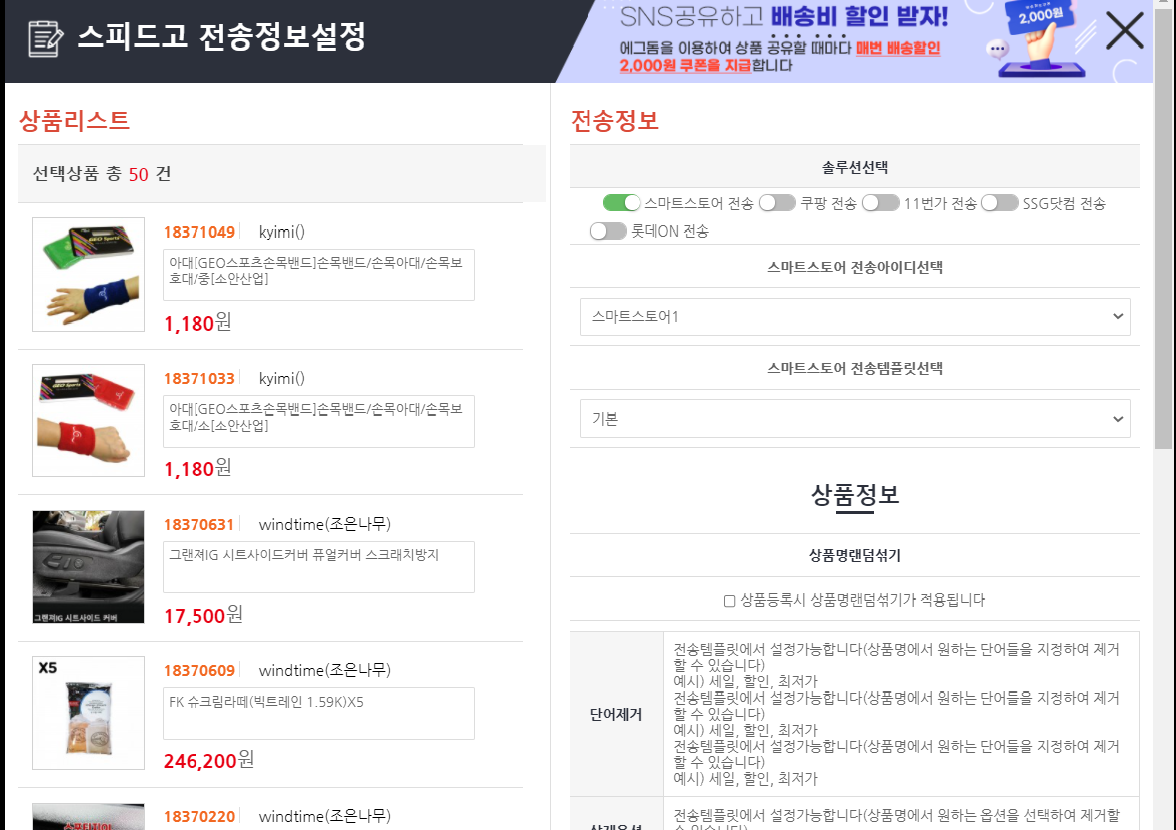Click 선택상품 총 50 건 summary
This screenshot has height=830, width=1176.
point(102,174)
